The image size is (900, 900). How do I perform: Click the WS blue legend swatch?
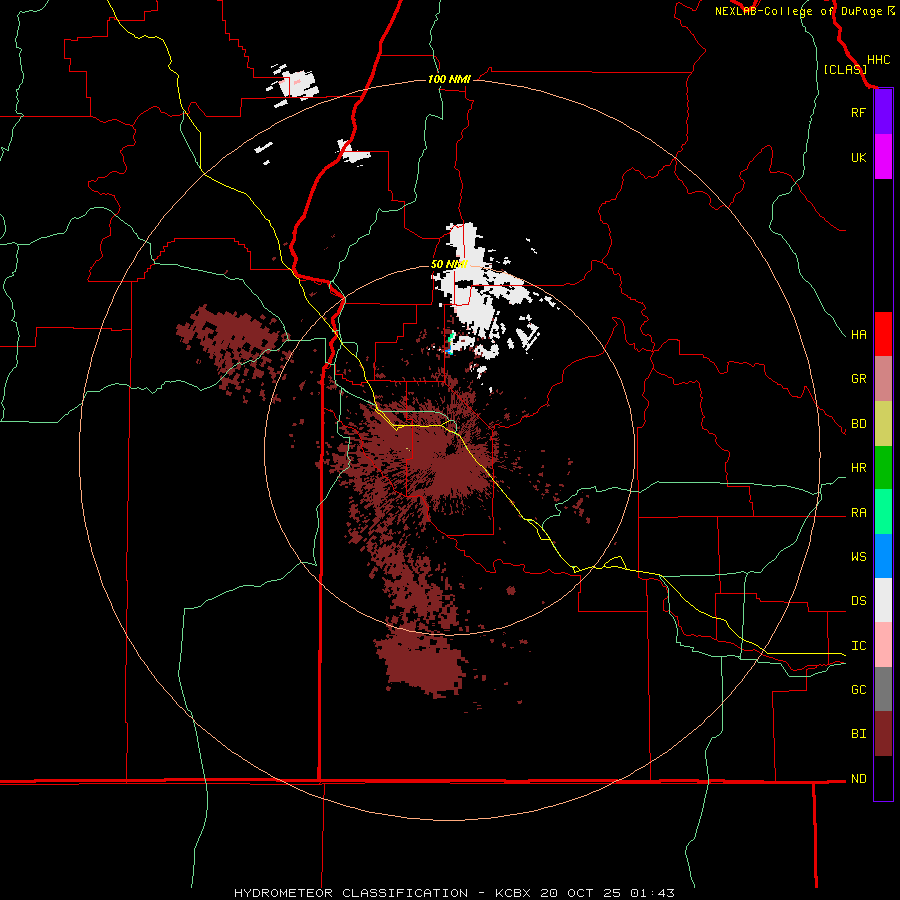(x=883, y=556)
